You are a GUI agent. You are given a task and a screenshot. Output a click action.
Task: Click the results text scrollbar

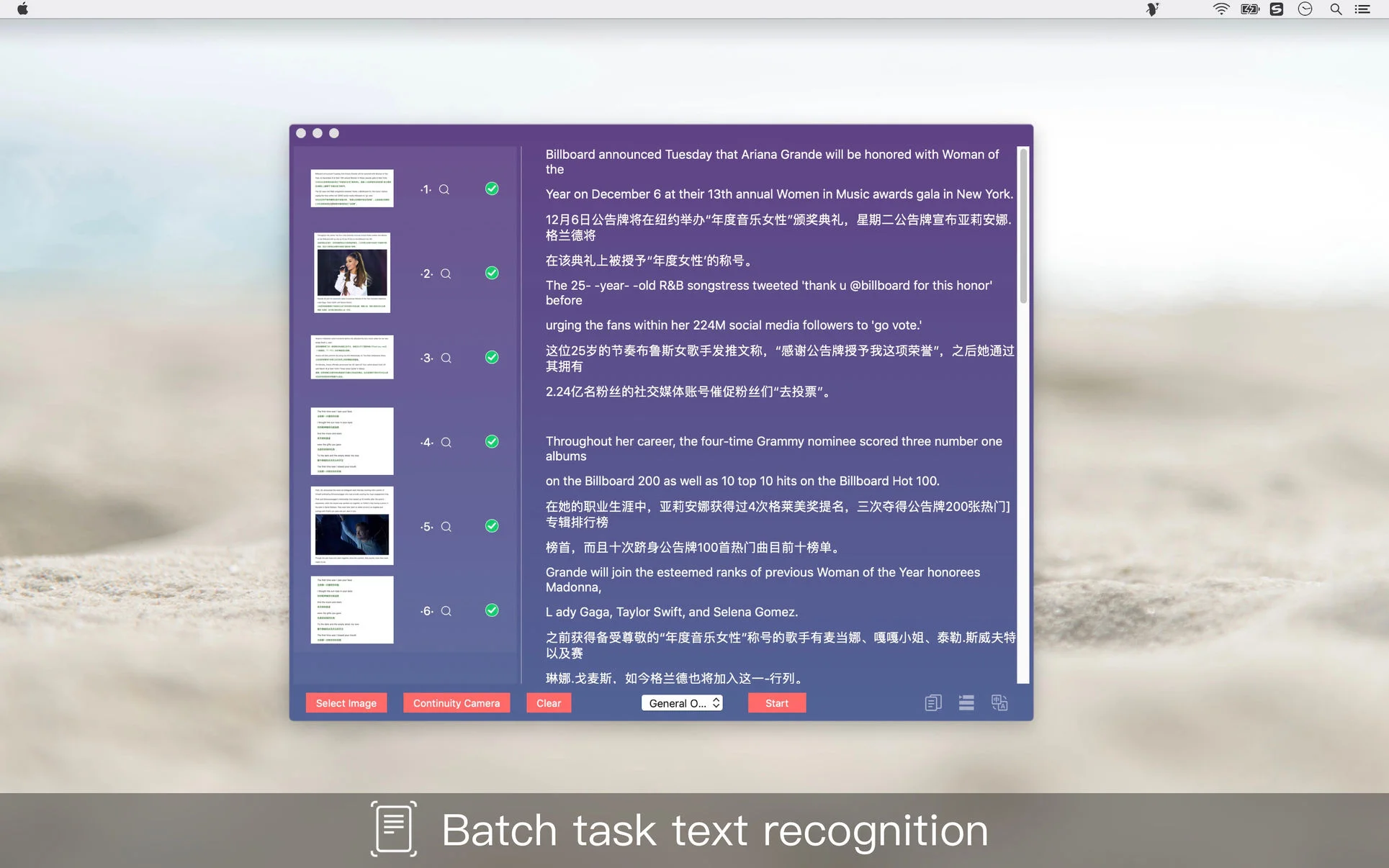[1023, 226]
